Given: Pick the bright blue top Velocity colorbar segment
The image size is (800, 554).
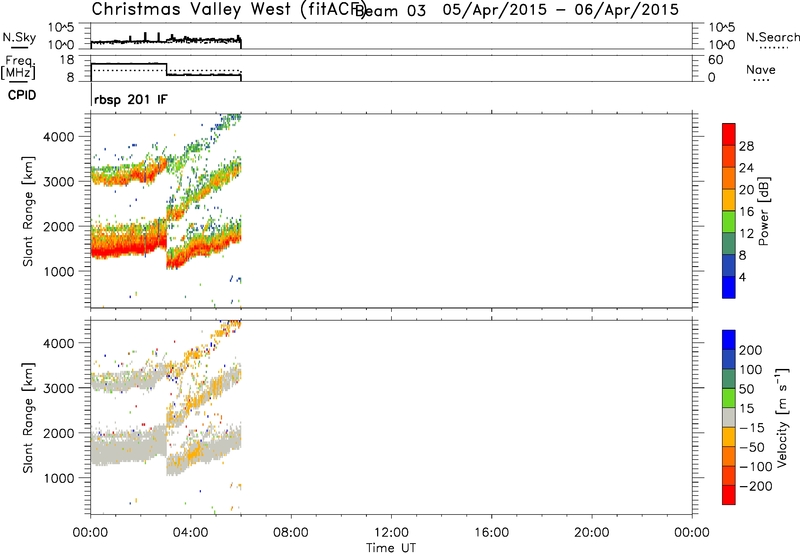Looking at the screenshot, I should (729, 340).
